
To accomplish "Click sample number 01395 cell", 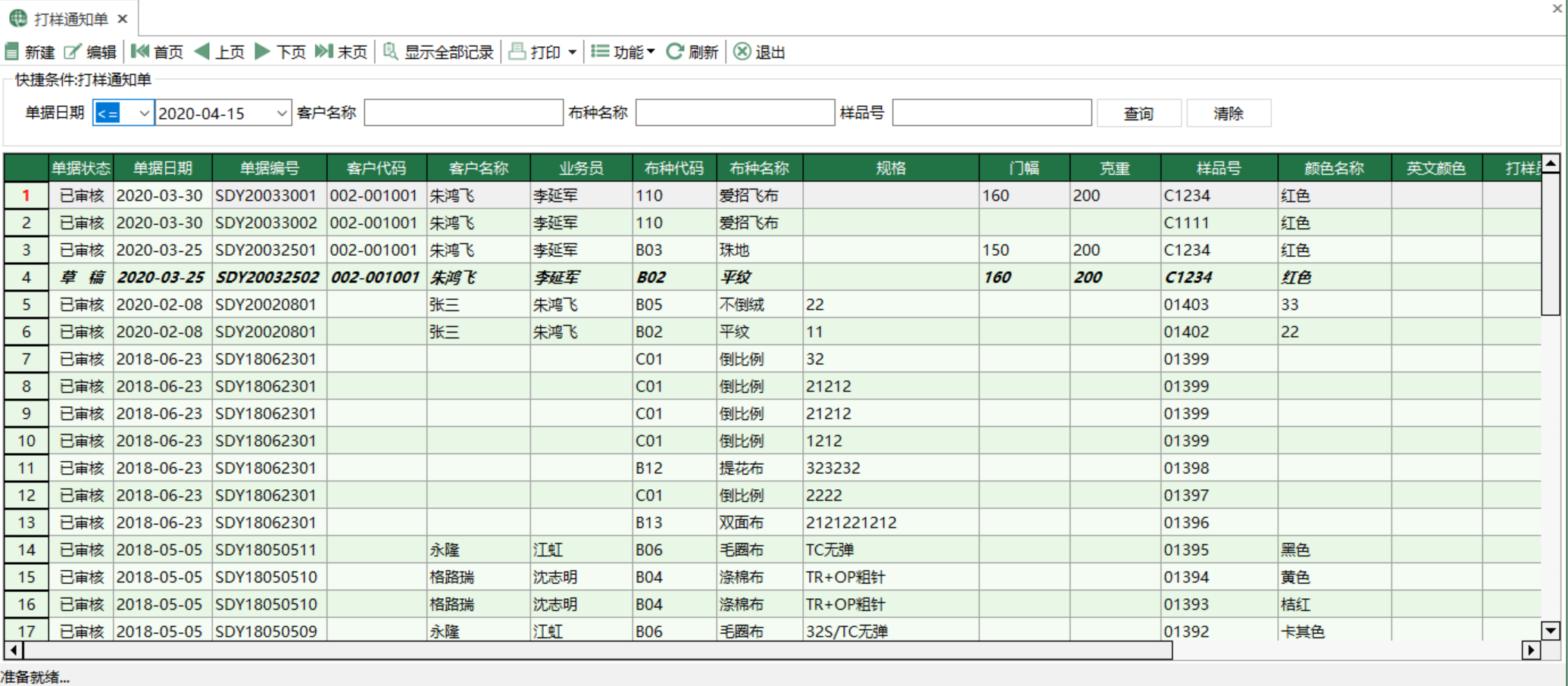I will (1219, 550).
